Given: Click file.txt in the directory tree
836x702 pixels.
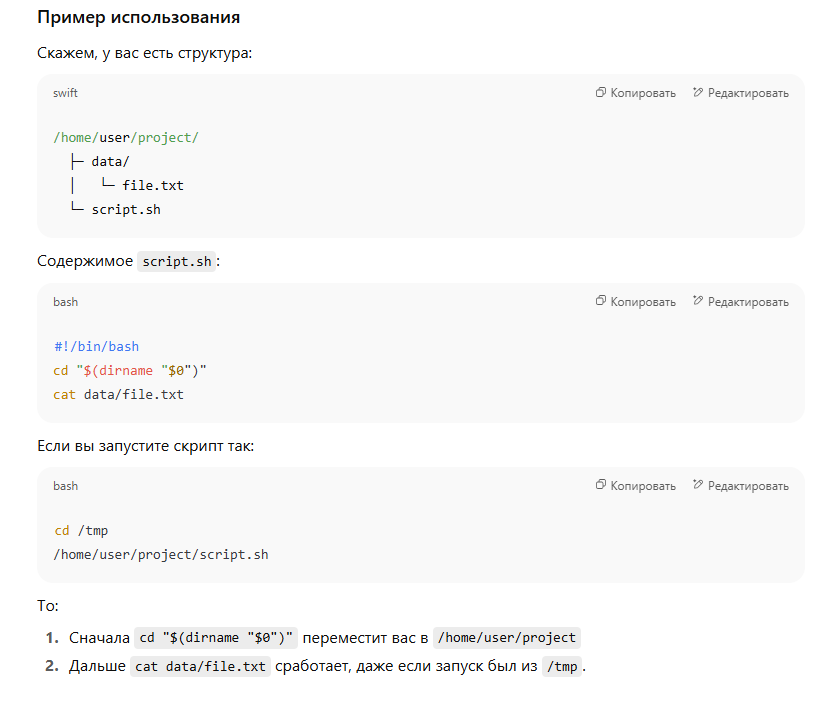Looking at the screenshot, I should point(153,186).
